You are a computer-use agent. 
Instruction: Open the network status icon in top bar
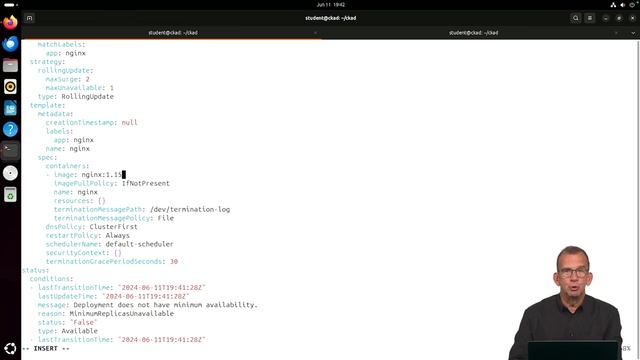(x=613, y=5)
